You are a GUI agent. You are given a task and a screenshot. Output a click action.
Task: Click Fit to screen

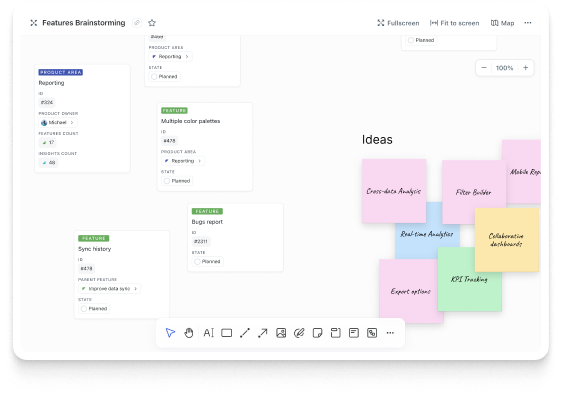pos(454,23)
